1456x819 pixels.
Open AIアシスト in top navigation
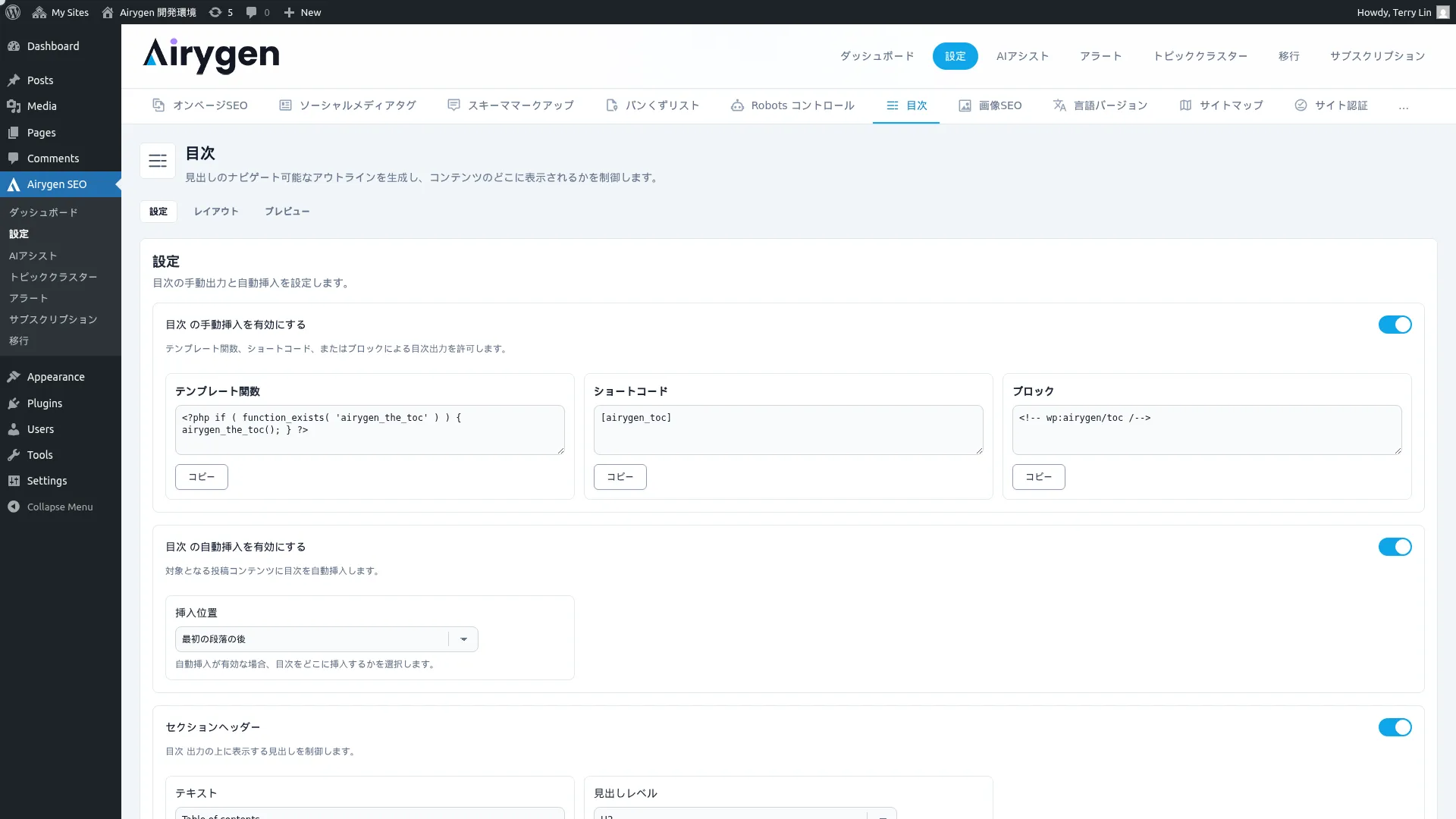click(x=1022, y=56)
